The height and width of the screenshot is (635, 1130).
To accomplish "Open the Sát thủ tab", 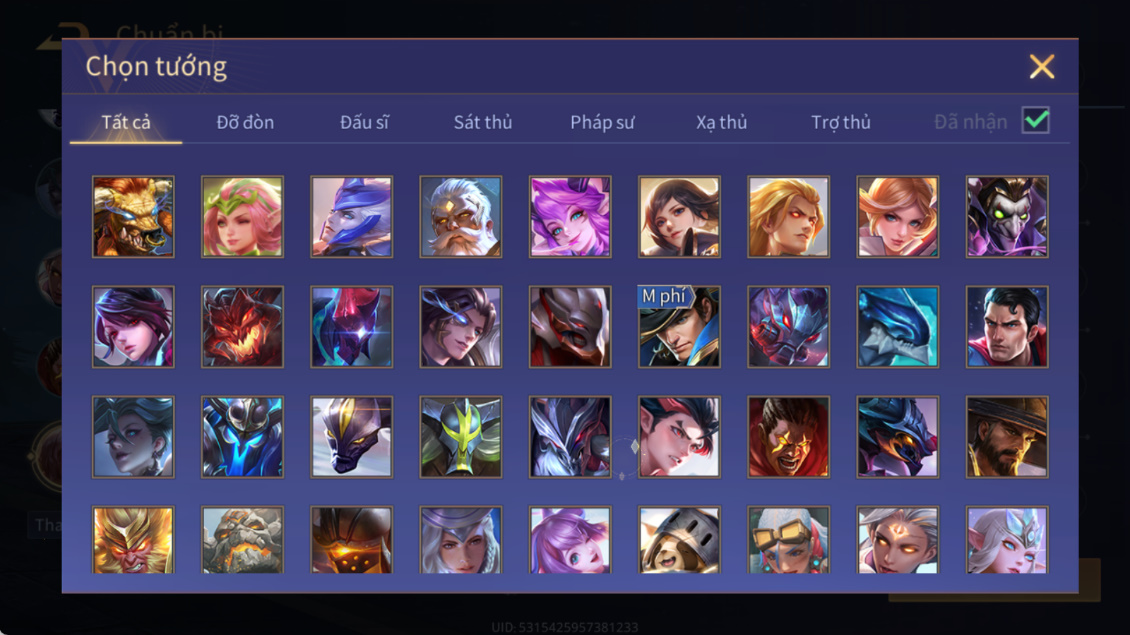I will coord(483,123).
